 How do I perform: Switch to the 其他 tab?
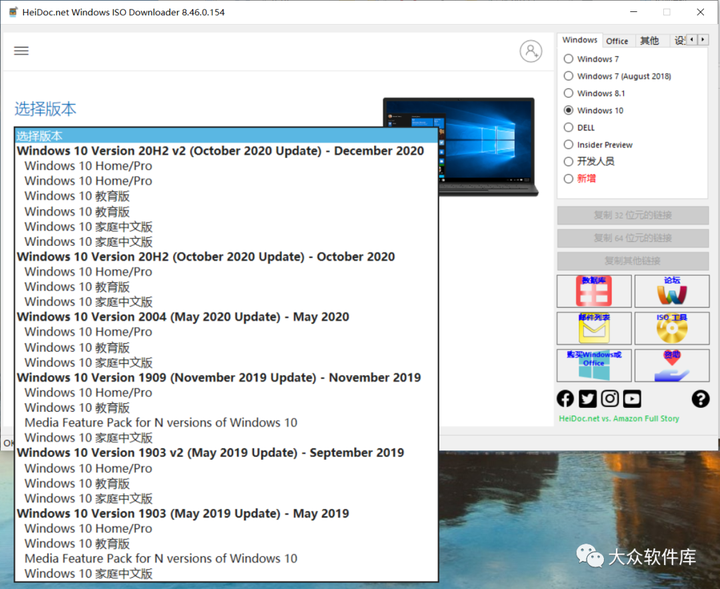[x=649, y=41]
